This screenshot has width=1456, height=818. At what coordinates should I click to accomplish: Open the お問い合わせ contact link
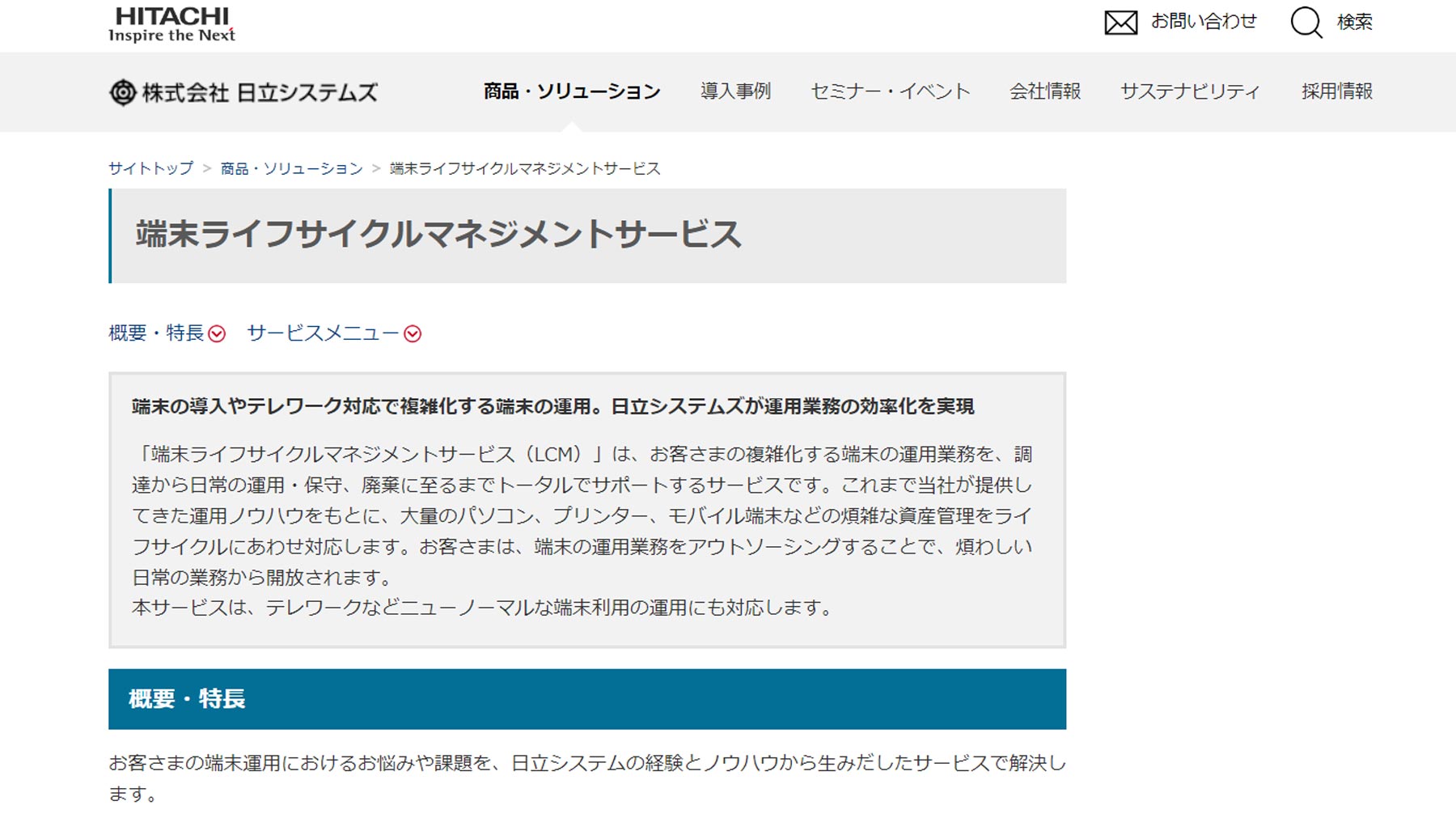(1204, 22)
